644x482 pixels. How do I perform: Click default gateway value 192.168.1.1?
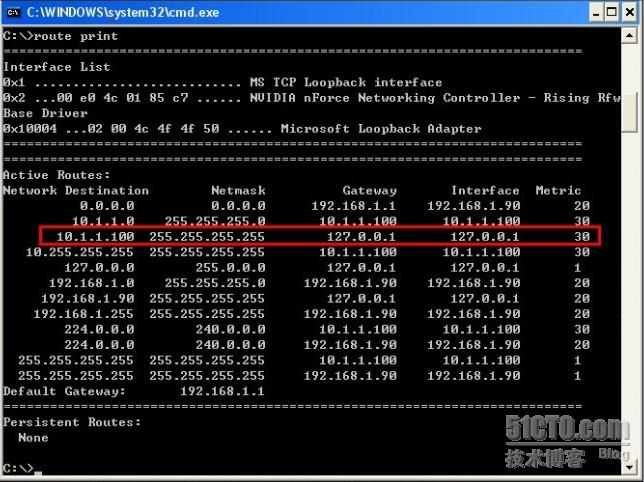(x=222, y=391)
